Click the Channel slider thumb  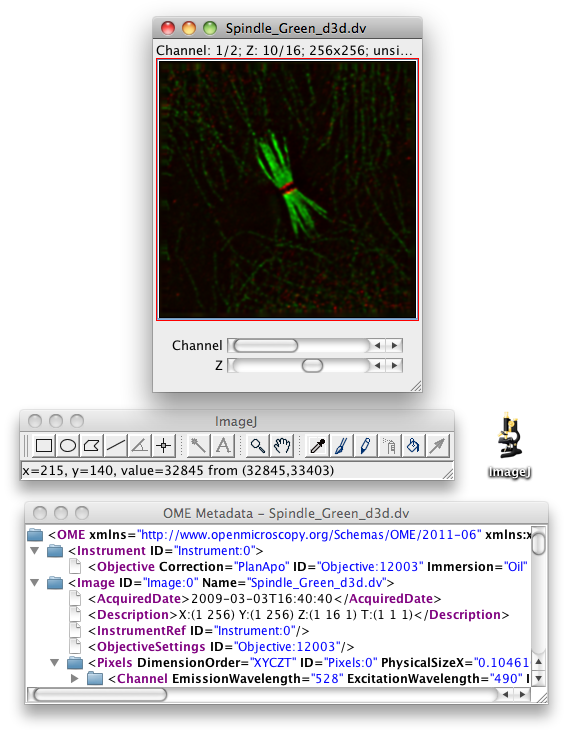[266, 345]
